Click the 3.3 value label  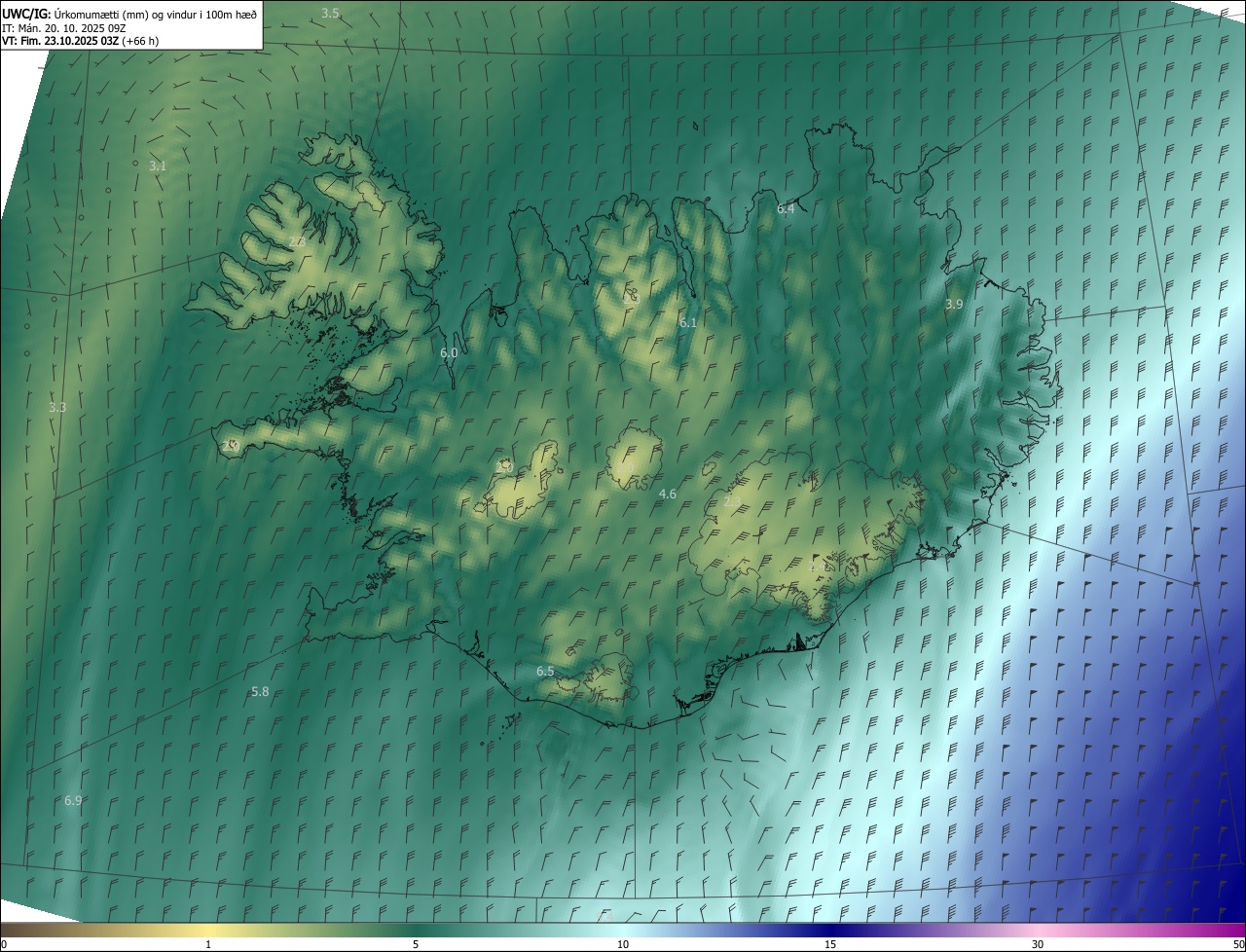tap(57, 408)
